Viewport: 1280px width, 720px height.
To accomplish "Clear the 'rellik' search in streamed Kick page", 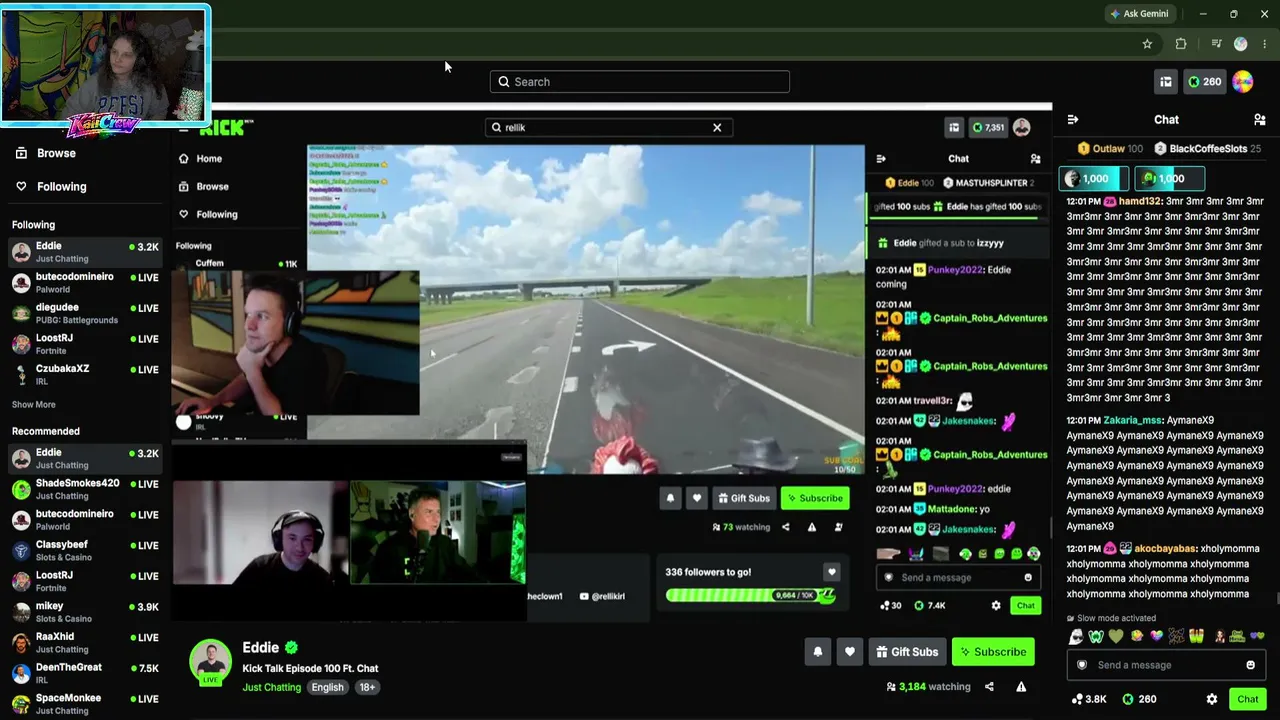I will pos(717,127).
